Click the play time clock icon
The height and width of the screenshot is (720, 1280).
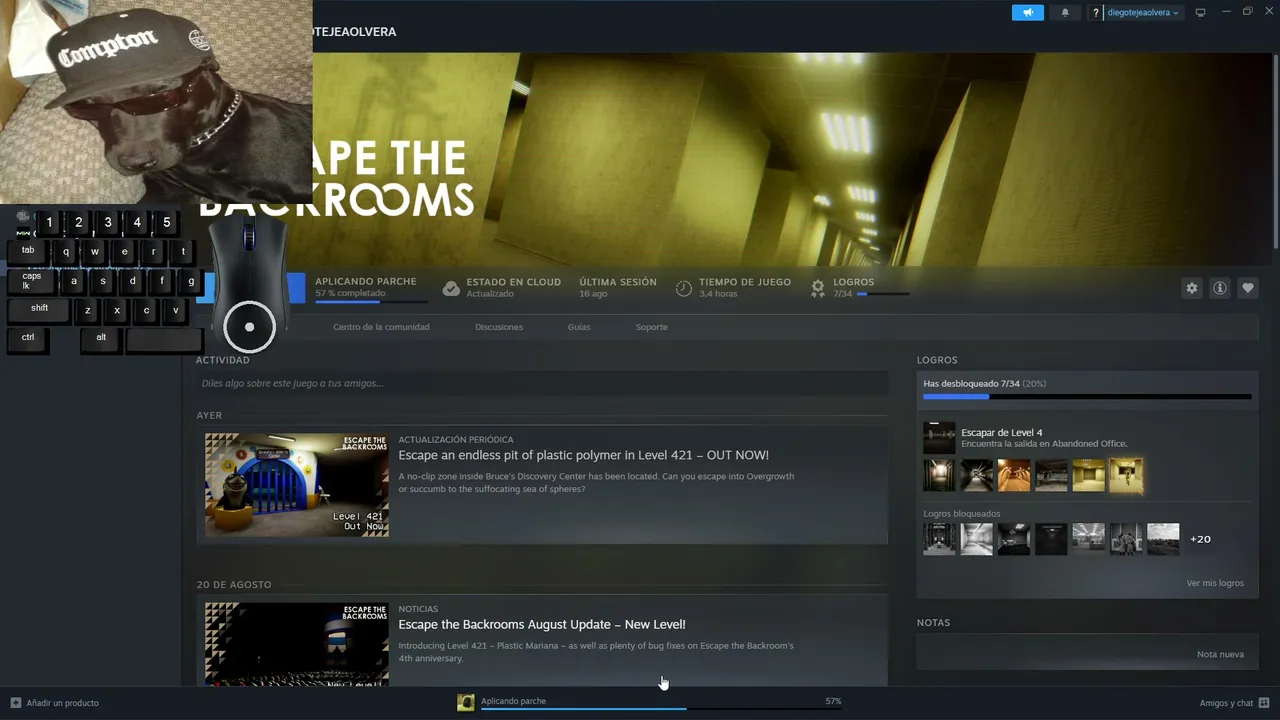pyautogui.click(x=683, y=288)
